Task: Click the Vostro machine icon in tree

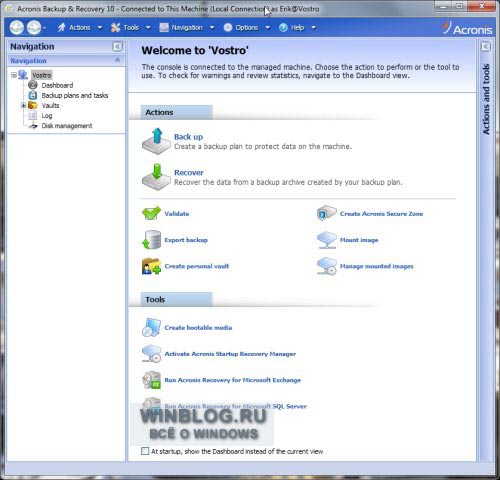Action: pos(23,75)
